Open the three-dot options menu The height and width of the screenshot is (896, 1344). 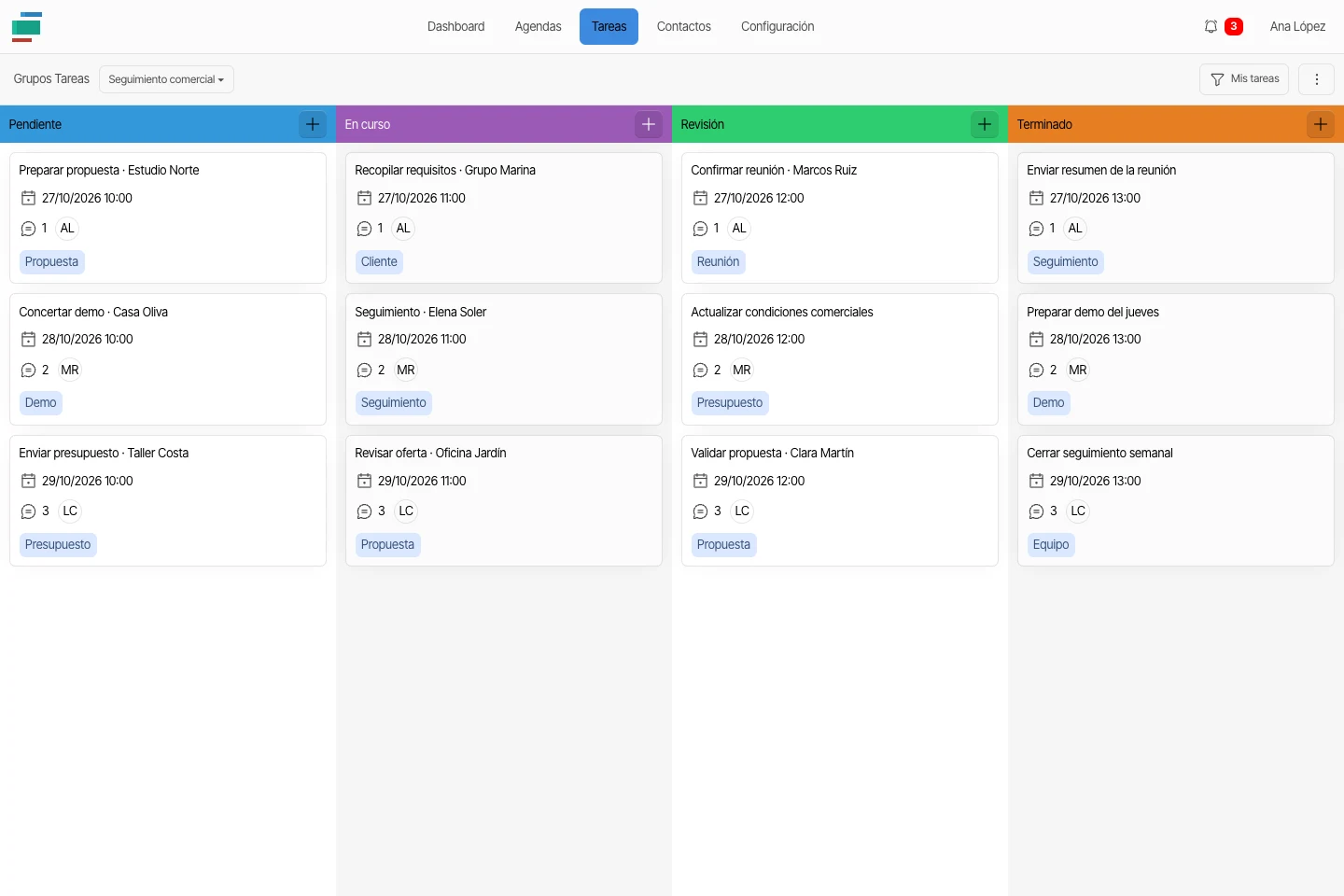pos(1317,79)
